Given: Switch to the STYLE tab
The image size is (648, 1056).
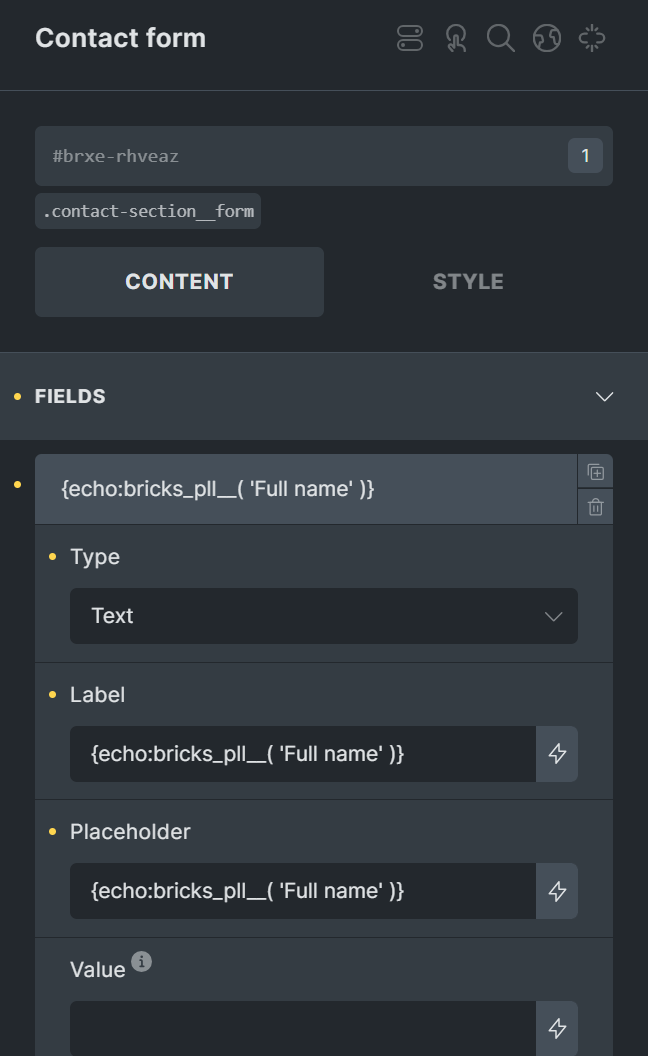Looking at the screenshot, I should tap(467, 281).
